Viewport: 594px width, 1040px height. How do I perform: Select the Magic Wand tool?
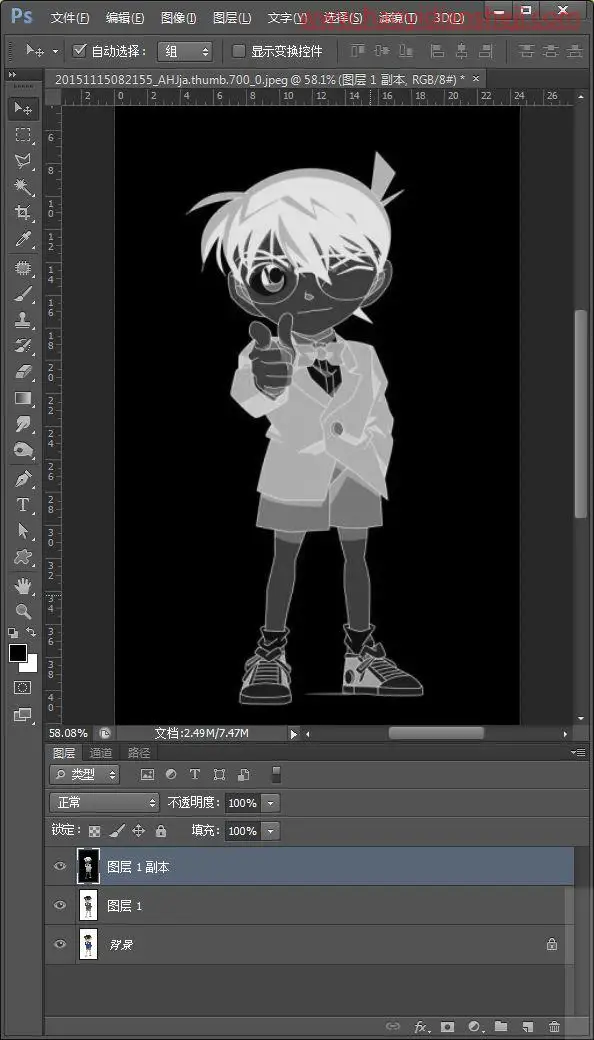click(x=23, y=187)
